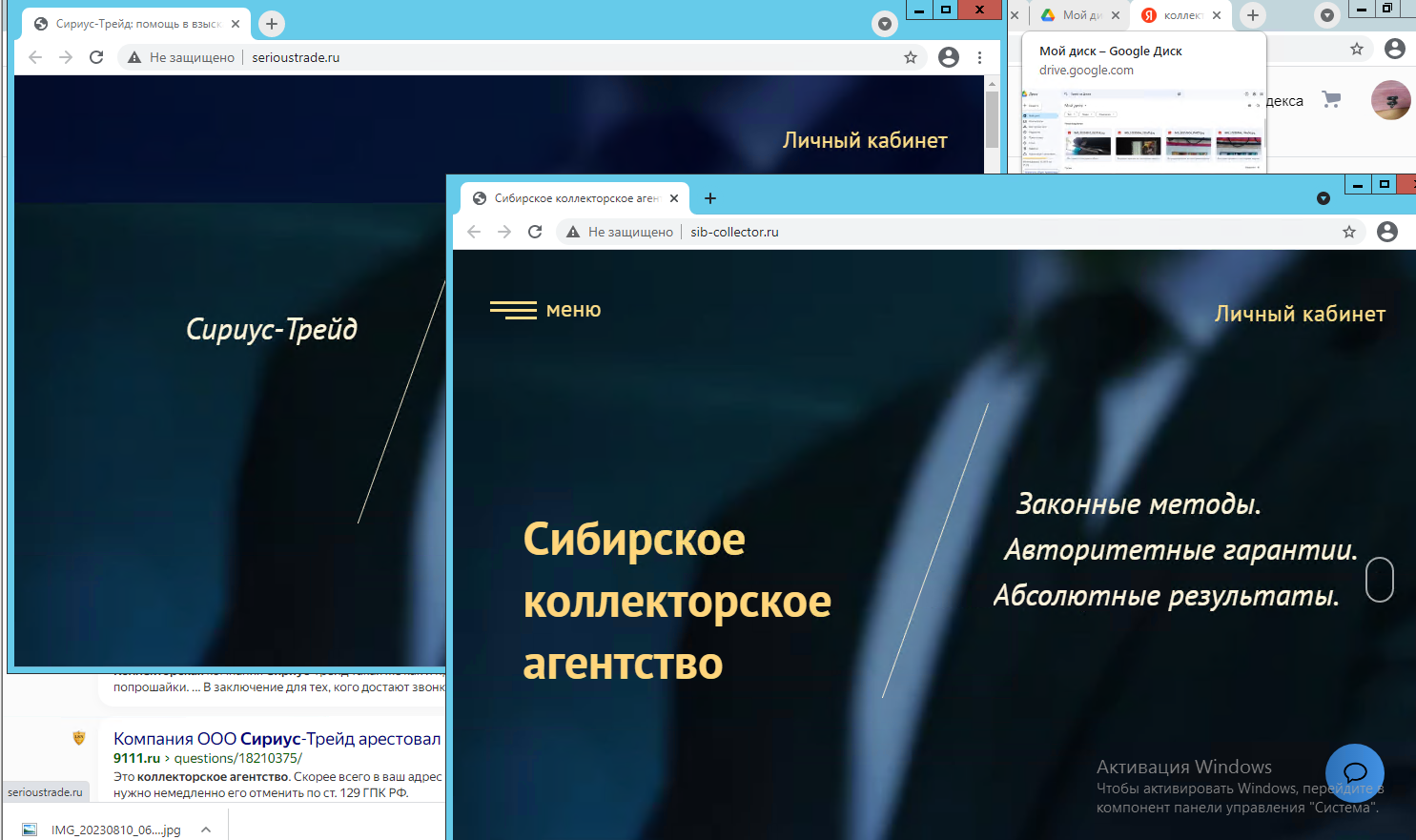Viewport: 1416px width, 840px height.
Task: Open new tab in sib-collector window
Action: (x=709, y=198)
